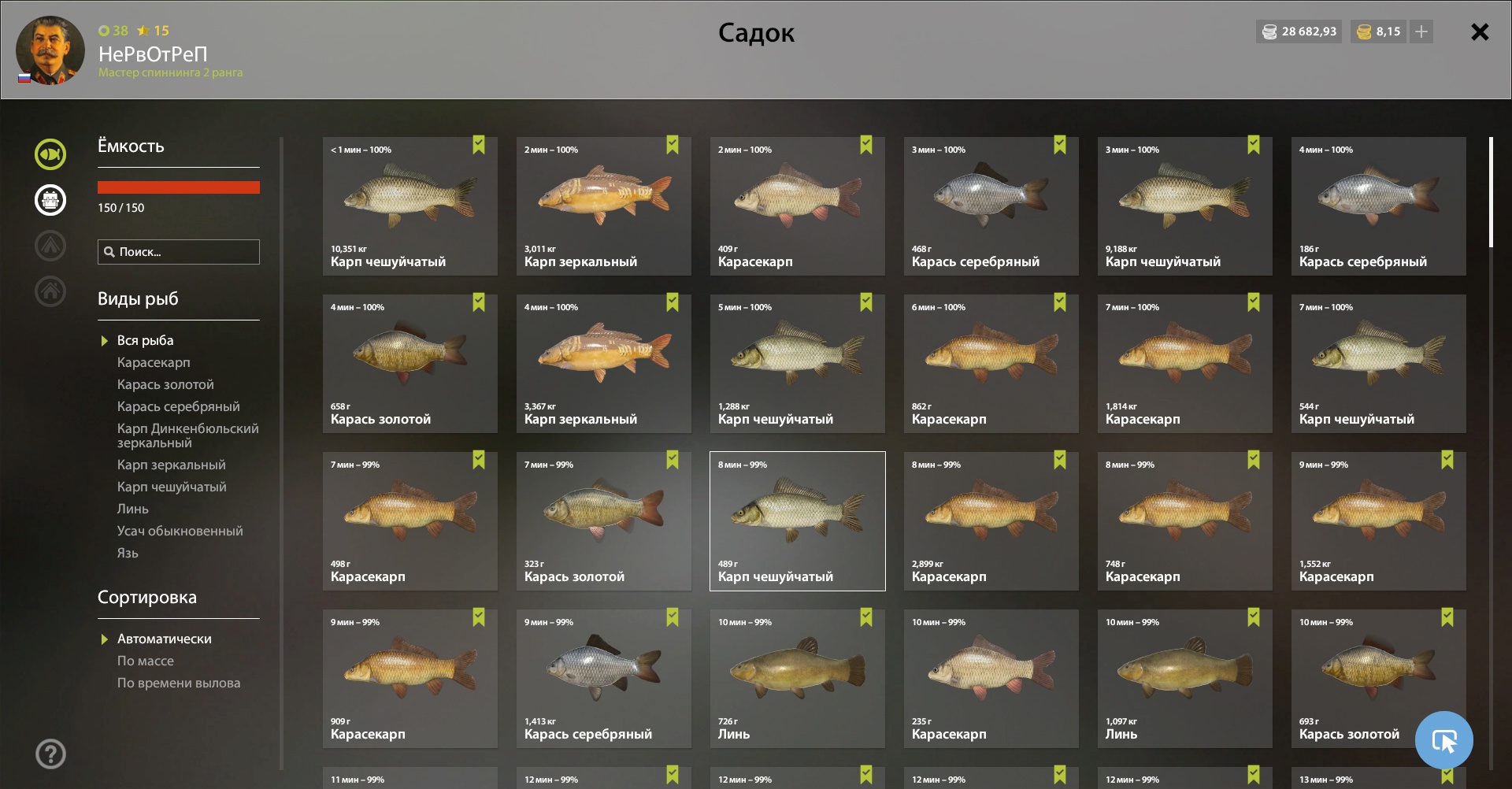Open the НеРвОтРеП player avatar
The image size is (1512, 789).
pyautogui.click(x=50, y=50)
